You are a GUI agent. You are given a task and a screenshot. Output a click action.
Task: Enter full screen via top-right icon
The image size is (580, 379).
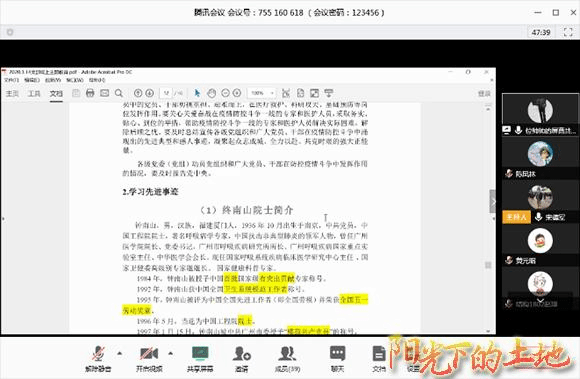(x=568, y=32)
